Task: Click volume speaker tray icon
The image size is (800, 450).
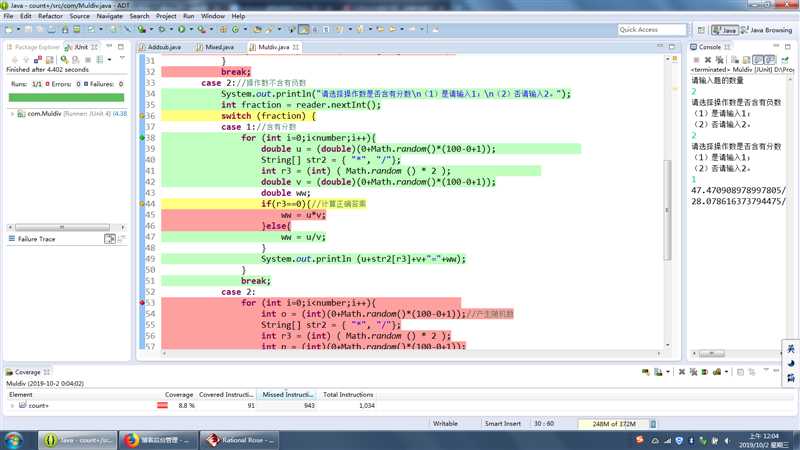Action: [727, 440]
